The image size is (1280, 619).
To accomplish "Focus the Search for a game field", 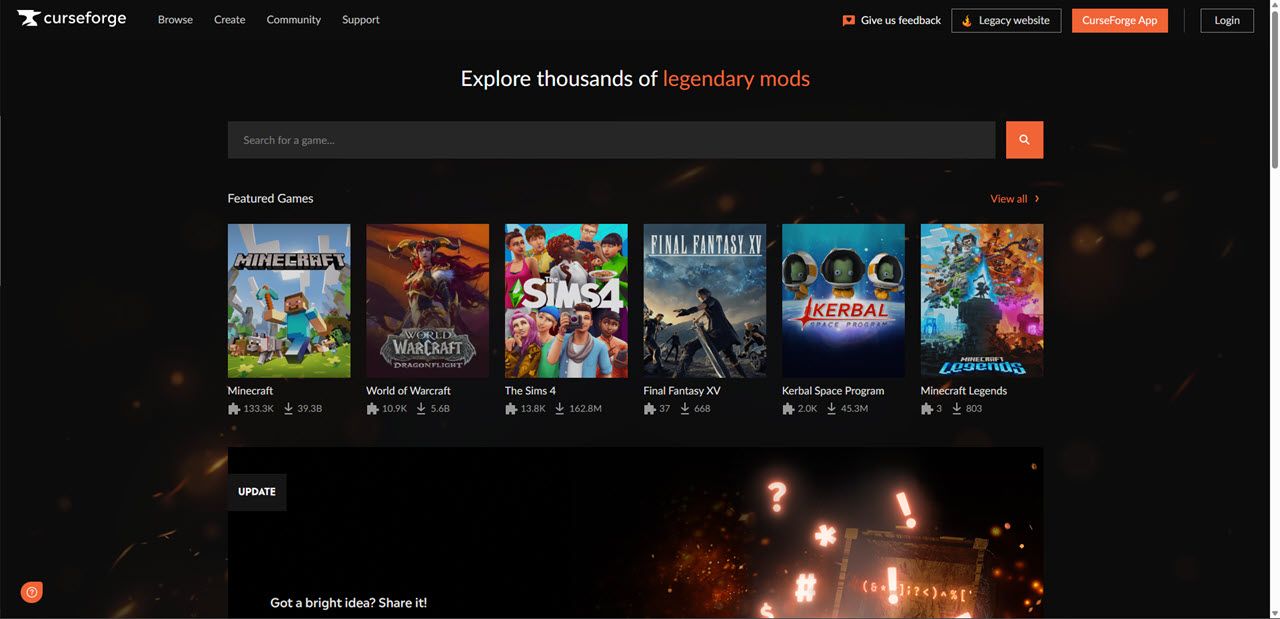I will (611, 140).
